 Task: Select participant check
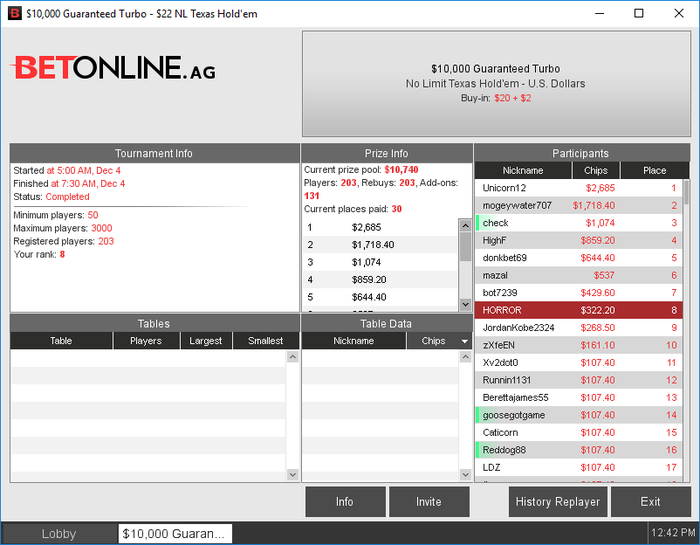pyautogui.click(x=579, y=223)
